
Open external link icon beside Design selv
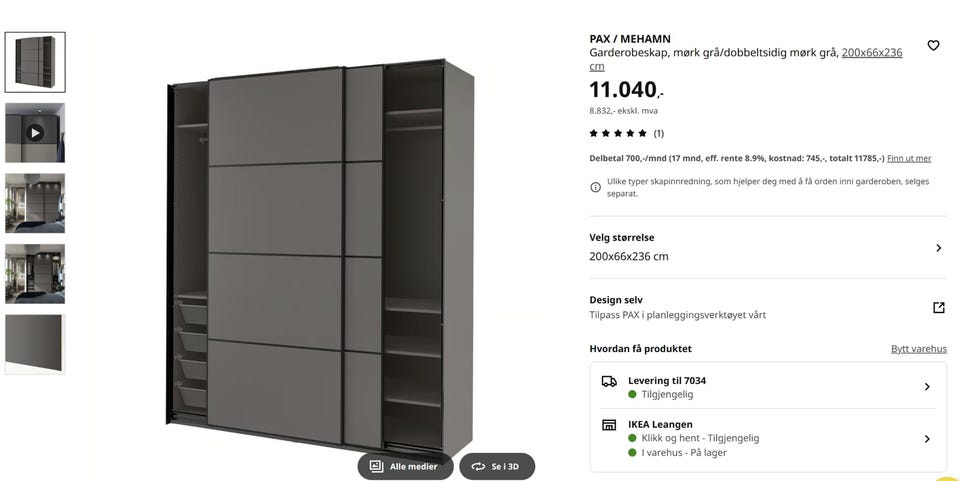939,307
